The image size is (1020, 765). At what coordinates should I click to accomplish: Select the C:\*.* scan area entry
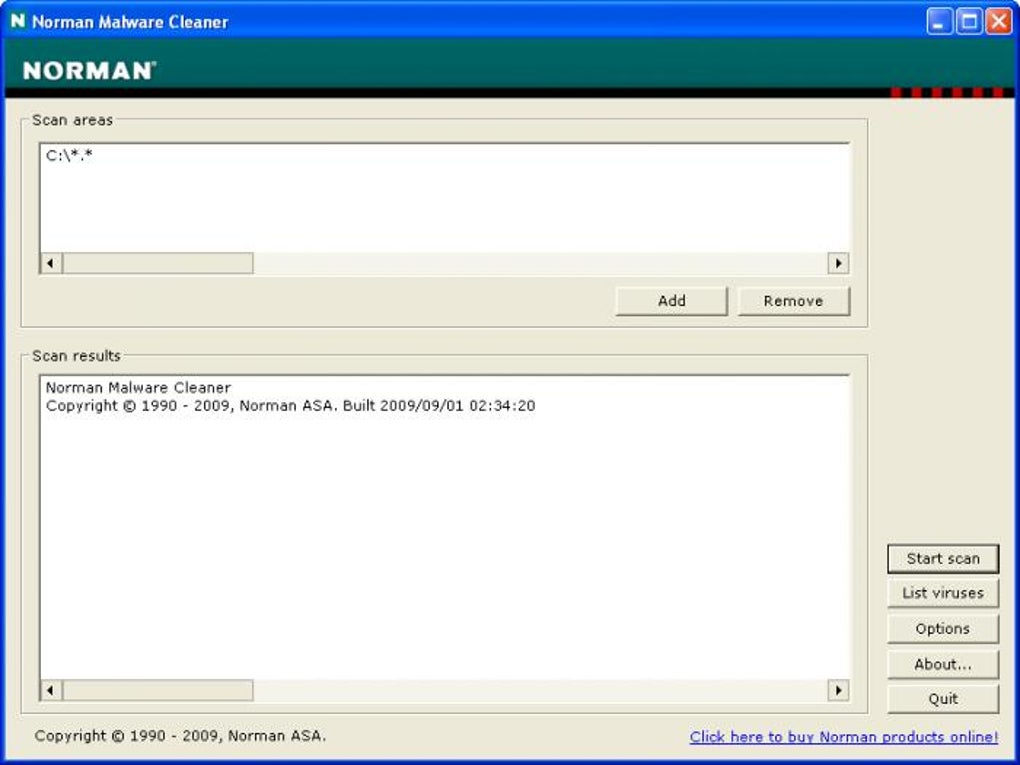(70, 155)
